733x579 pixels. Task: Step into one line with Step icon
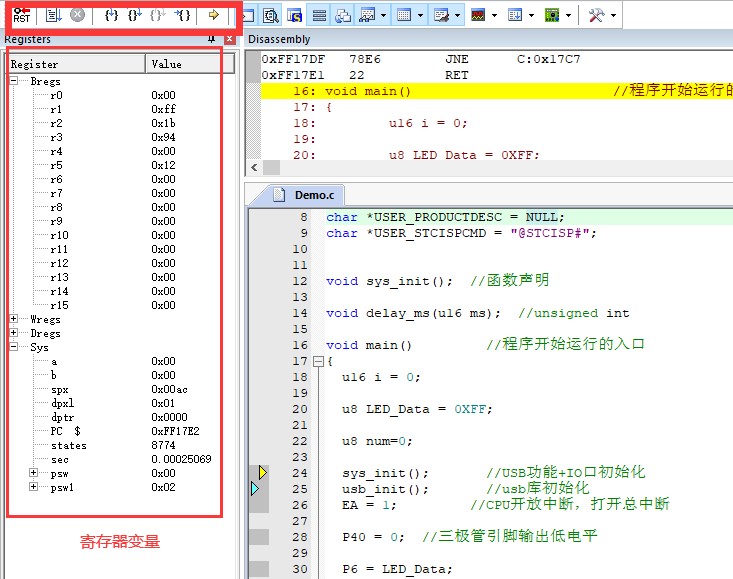(111, 15)
